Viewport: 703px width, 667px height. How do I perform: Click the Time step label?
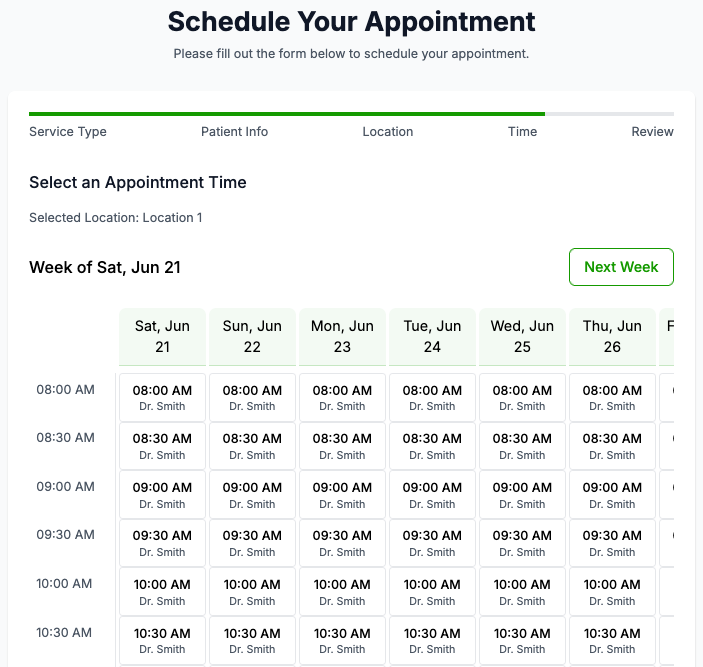tap(522, 132)
